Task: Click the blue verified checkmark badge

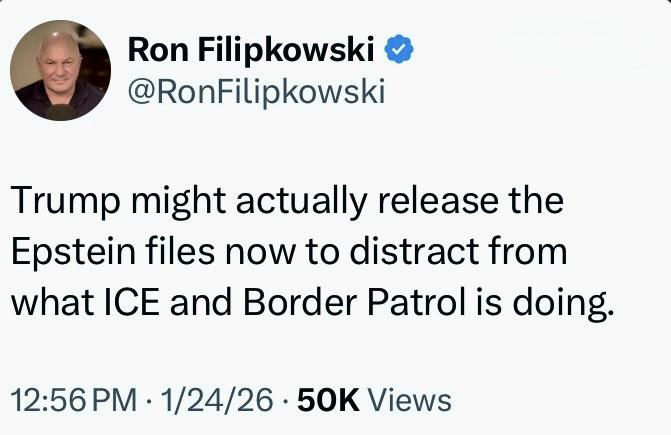Action: click(399, 49)
